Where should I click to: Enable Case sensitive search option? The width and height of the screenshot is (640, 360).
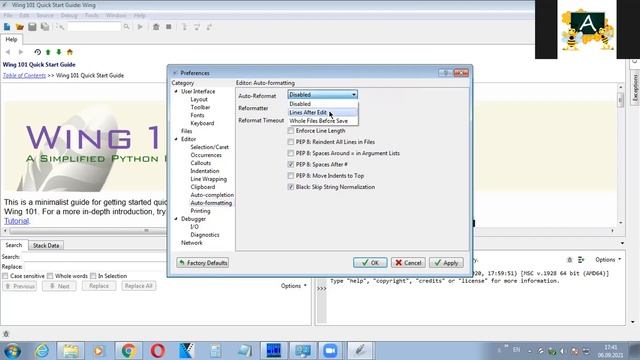point(5,276)
